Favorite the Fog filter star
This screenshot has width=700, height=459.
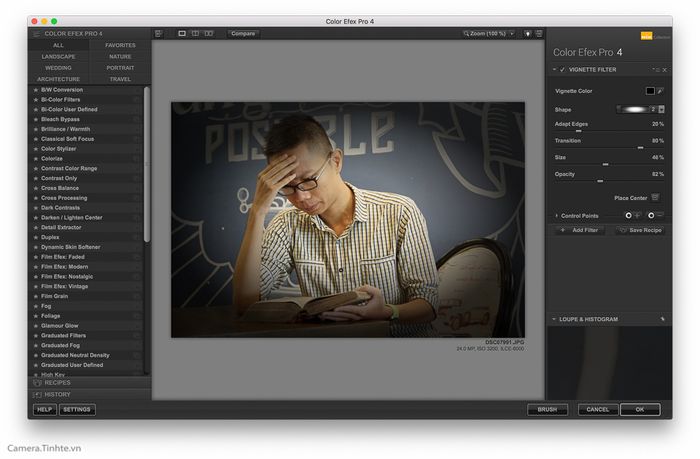[36, 306]
